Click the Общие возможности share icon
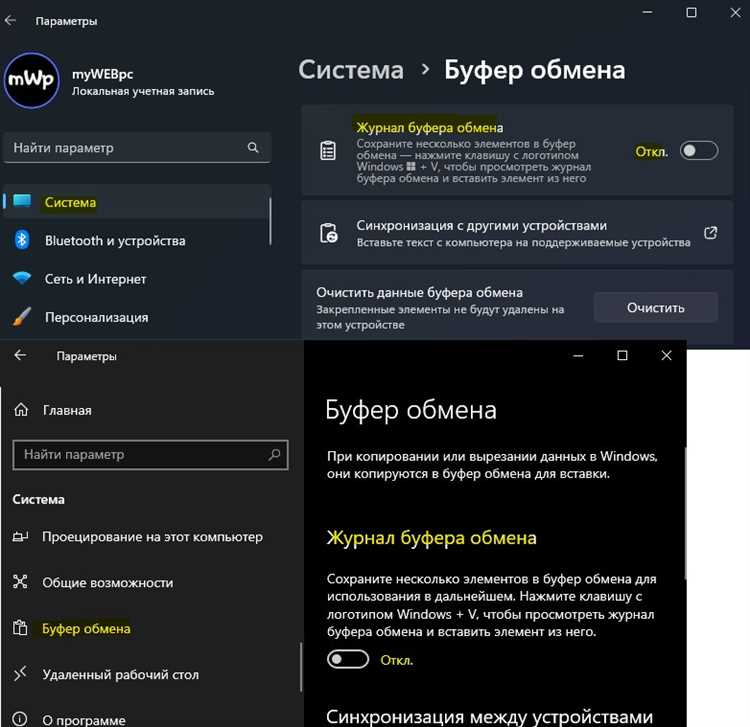The width and height of the screenshot is (750, 727). point(20,582)
